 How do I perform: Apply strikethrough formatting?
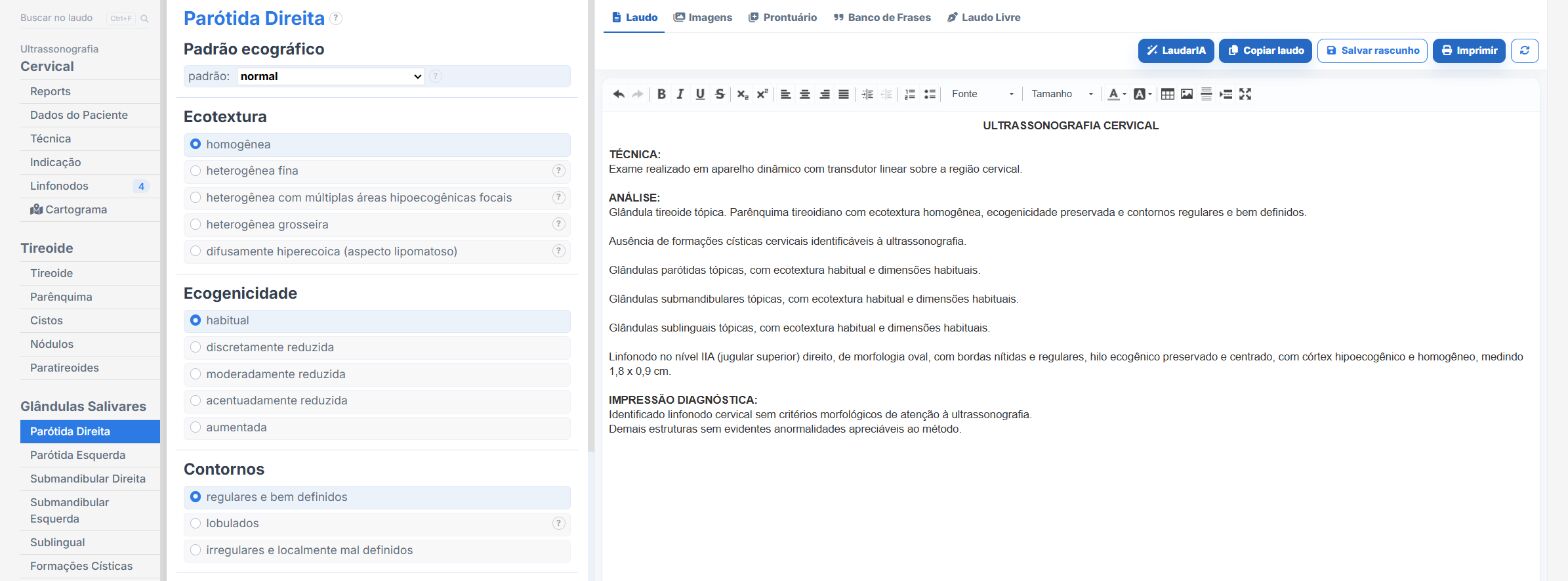720,94
